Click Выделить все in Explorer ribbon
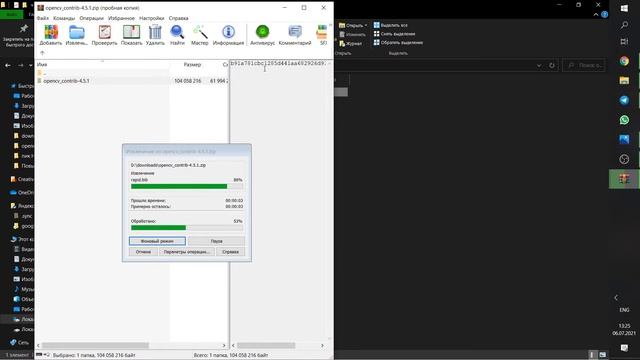The image size is (640, 360). click(391, 25)
